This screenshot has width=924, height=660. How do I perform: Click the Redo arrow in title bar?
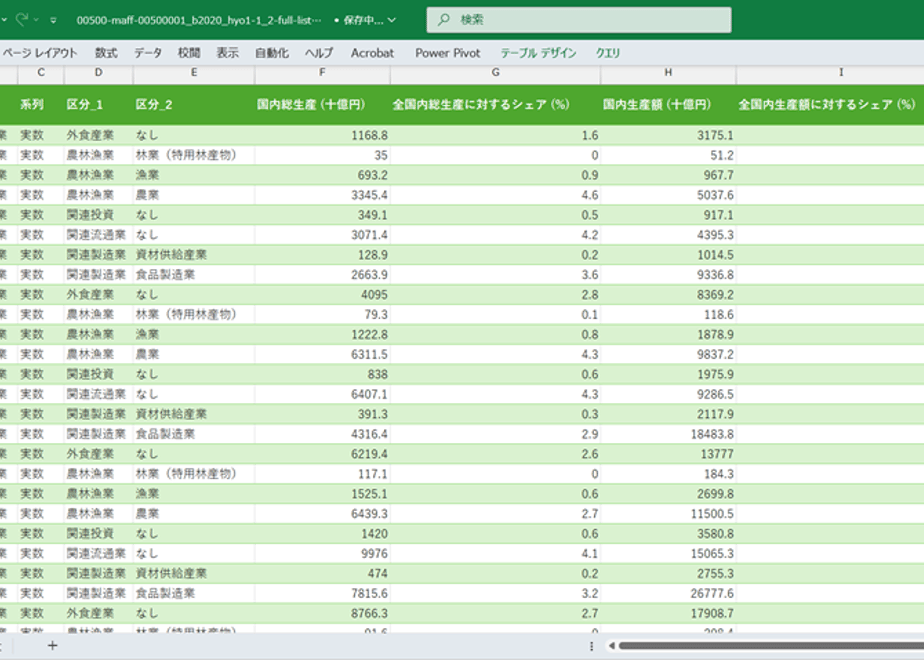pos(22,19)
